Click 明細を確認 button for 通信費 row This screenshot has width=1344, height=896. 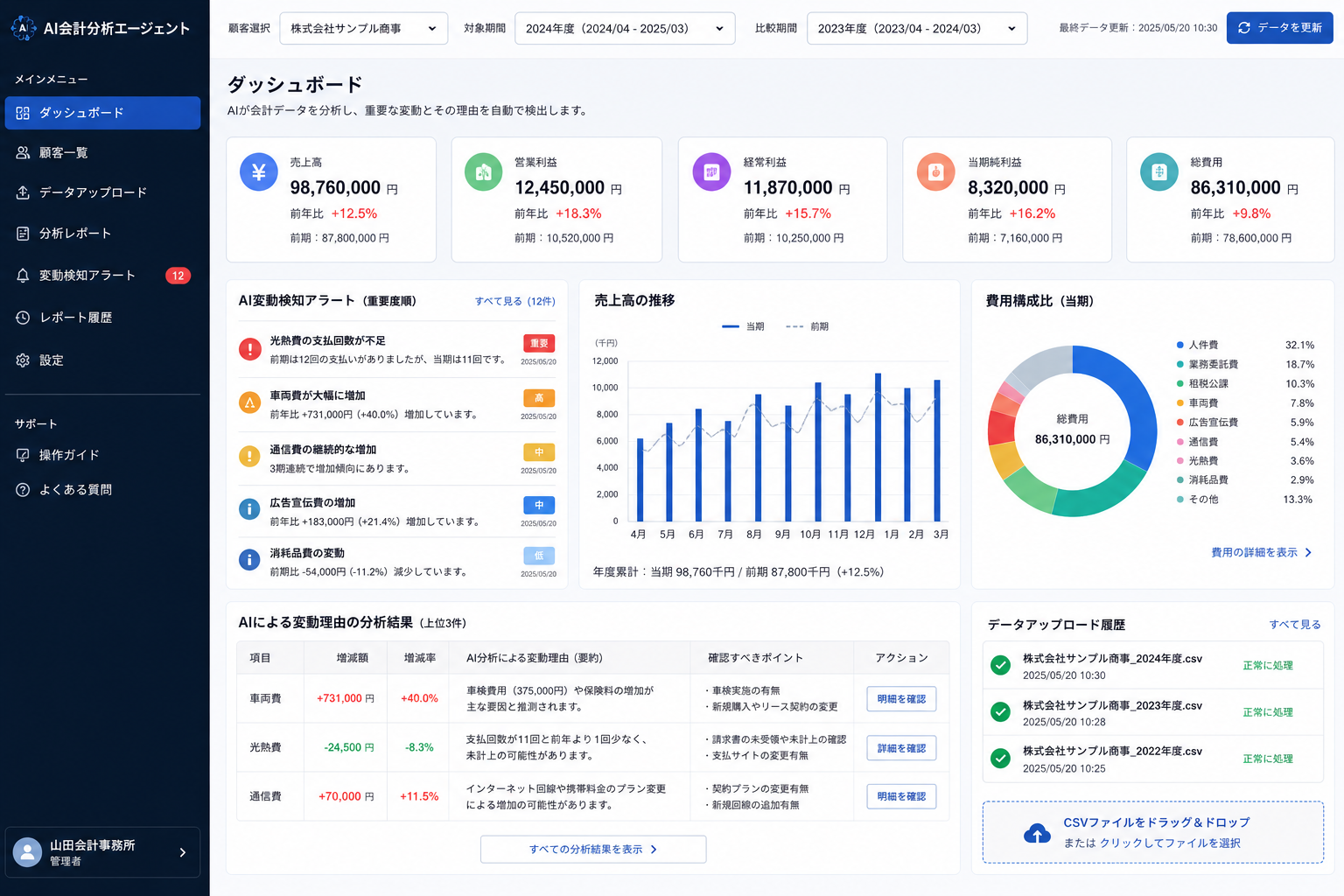[x=901, y=796]
